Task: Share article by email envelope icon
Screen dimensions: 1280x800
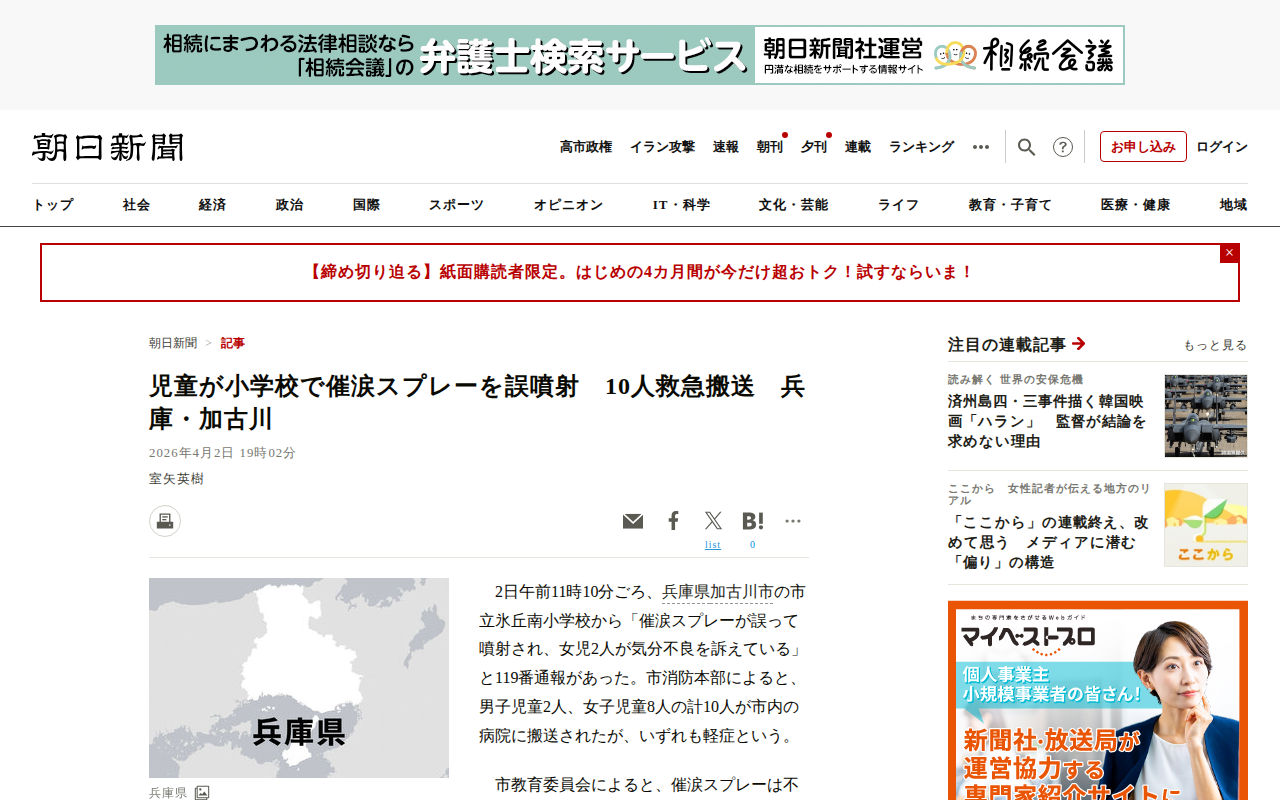Action: click(633, 521)
